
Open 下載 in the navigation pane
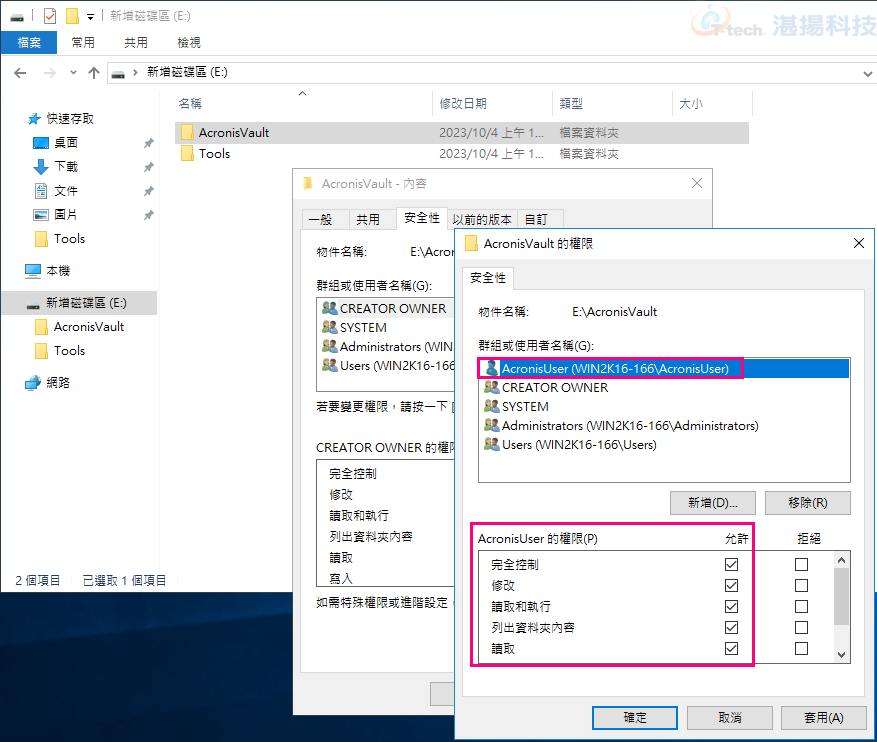pos(65,167)
